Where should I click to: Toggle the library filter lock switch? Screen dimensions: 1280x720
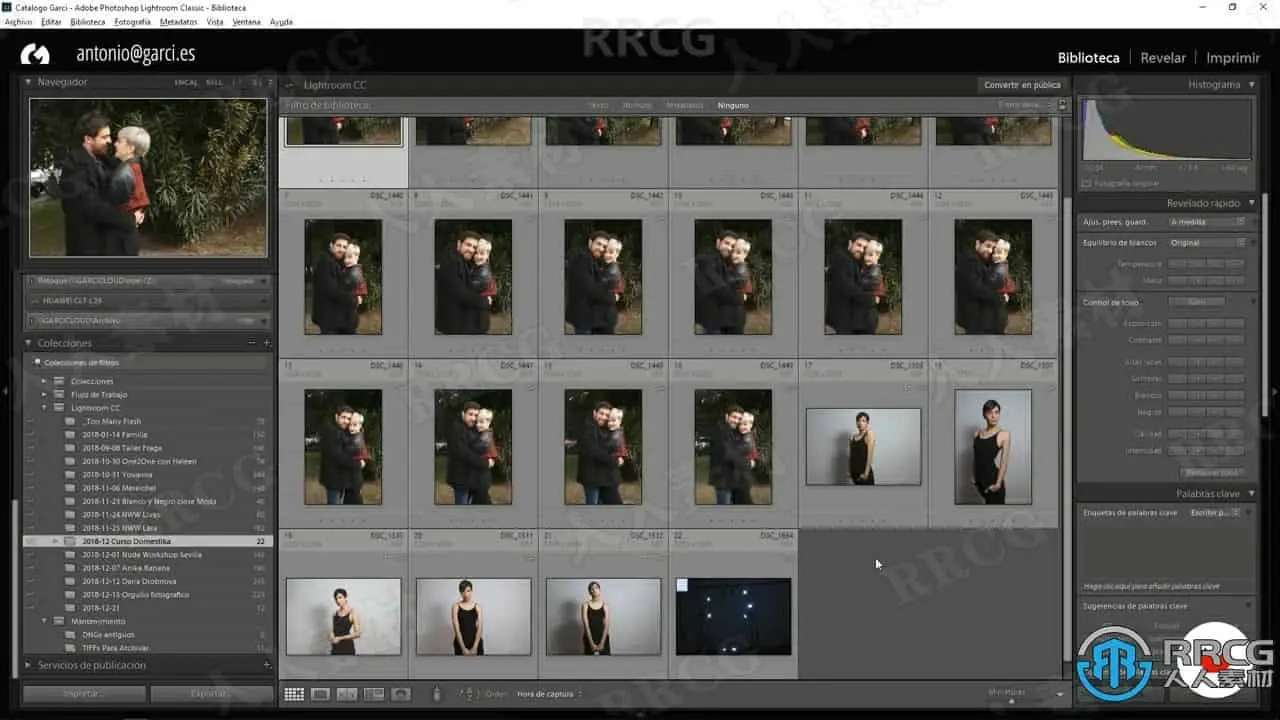pos(1062,105)
